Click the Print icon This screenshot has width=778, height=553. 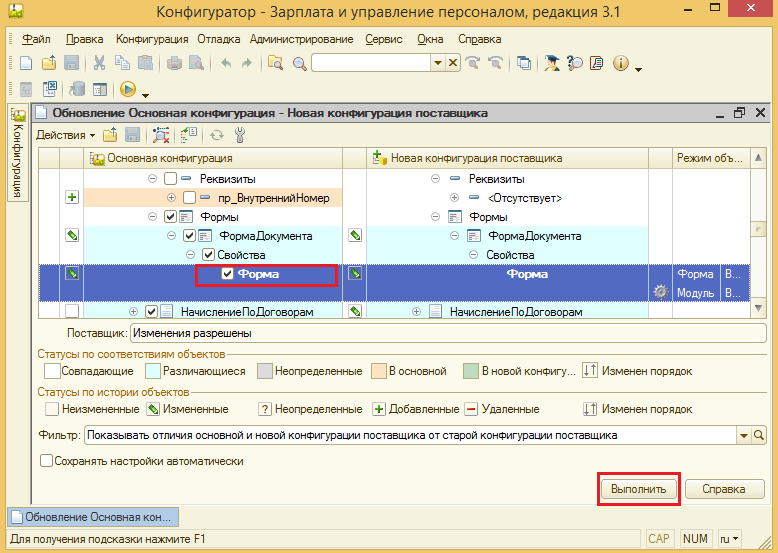(x=174, y=63)
